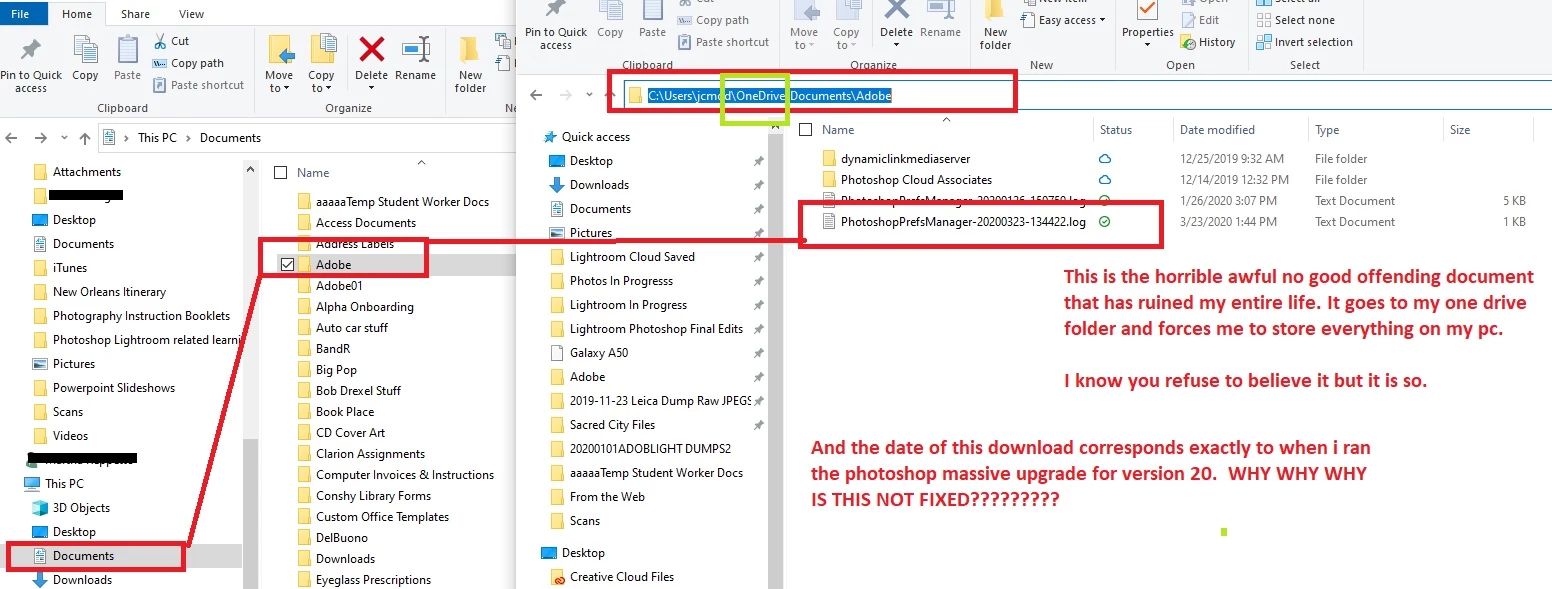Screen dimensions: 1552x589
Task: Select Galaxy A50 in Quick access
Action: tap(599, 353)
